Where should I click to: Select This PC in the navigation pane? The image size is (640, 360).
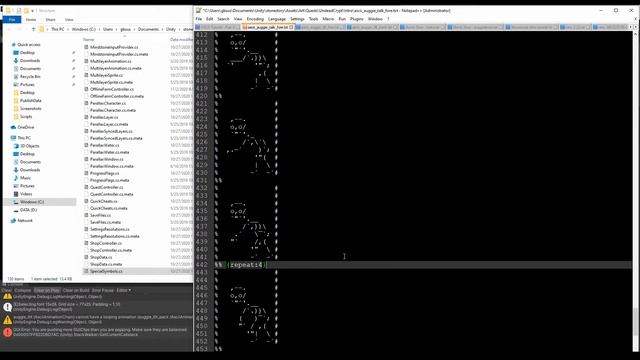24,138
